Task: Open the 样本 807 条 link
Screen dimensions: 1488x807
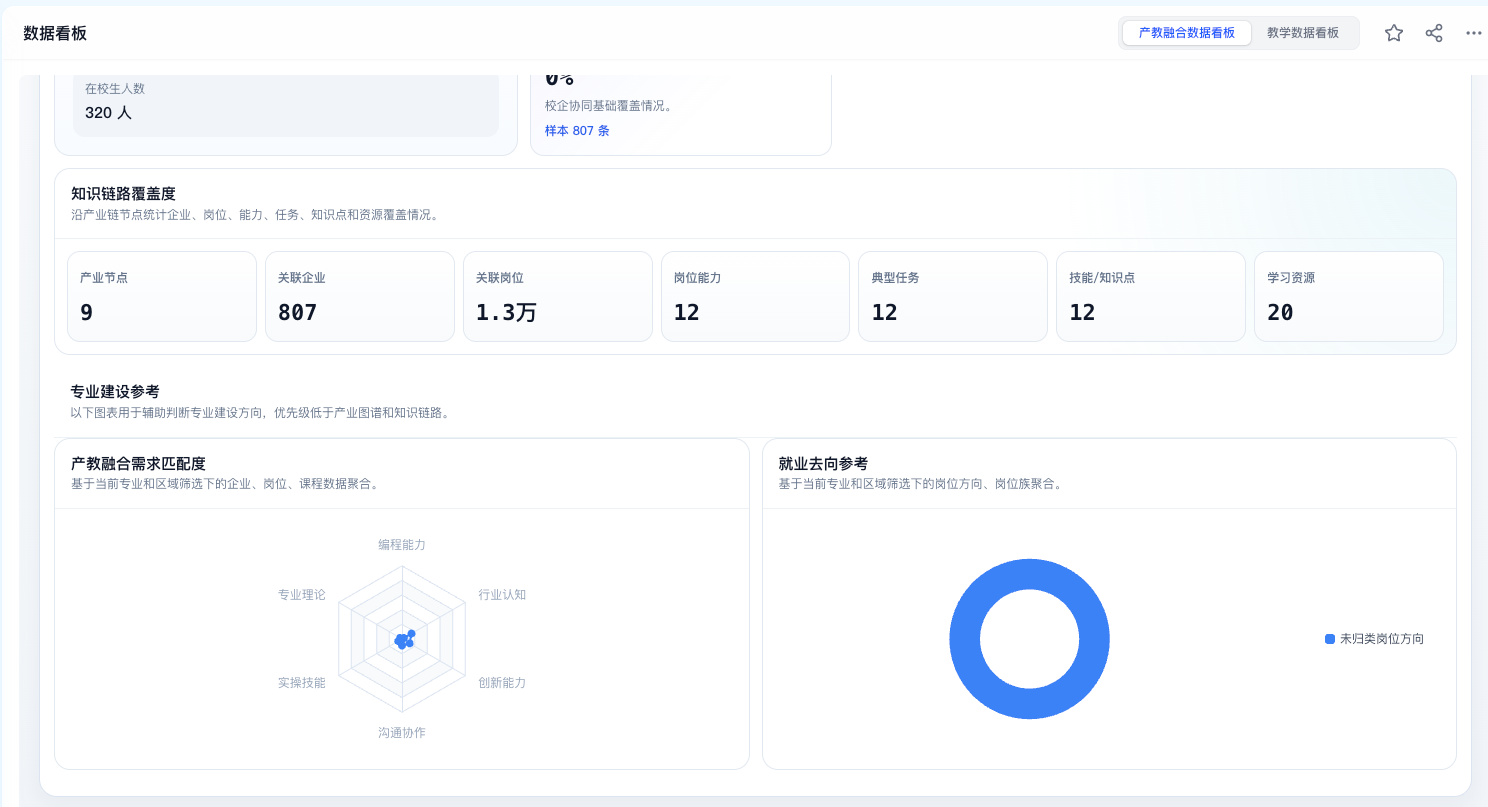Action: point(577,131)
